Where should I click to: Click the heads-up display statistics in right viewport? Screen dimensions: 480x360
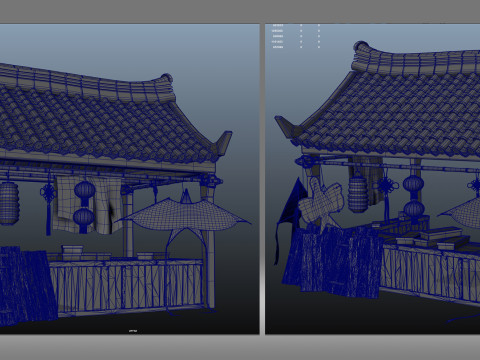[296, 36]
